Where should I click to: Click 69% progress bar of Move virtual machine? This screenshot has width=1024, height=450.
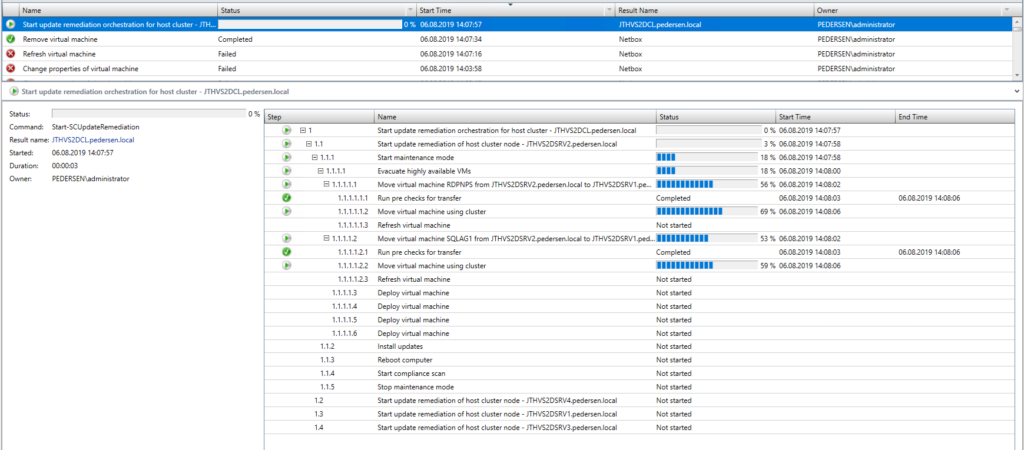[x=708, y=212]
